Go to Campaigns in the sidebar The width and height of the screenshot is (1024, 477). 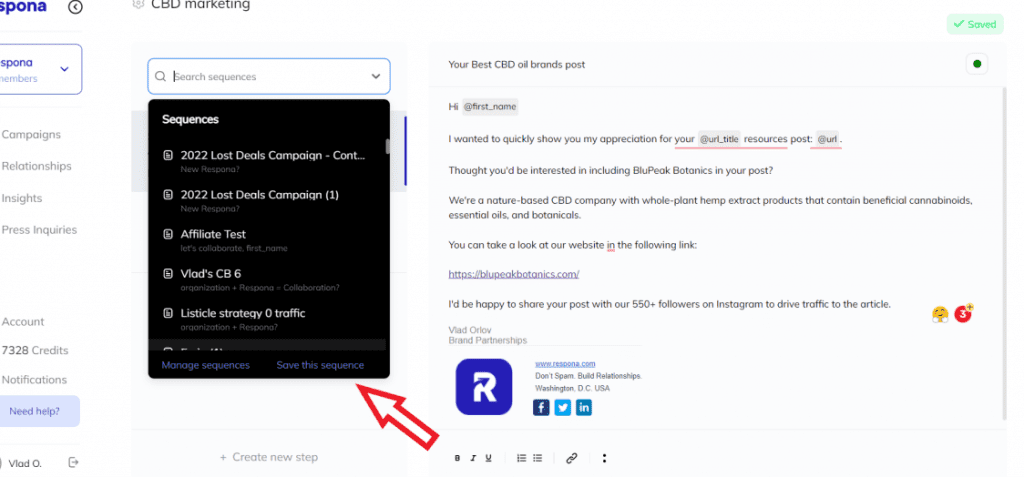[31, 135]
